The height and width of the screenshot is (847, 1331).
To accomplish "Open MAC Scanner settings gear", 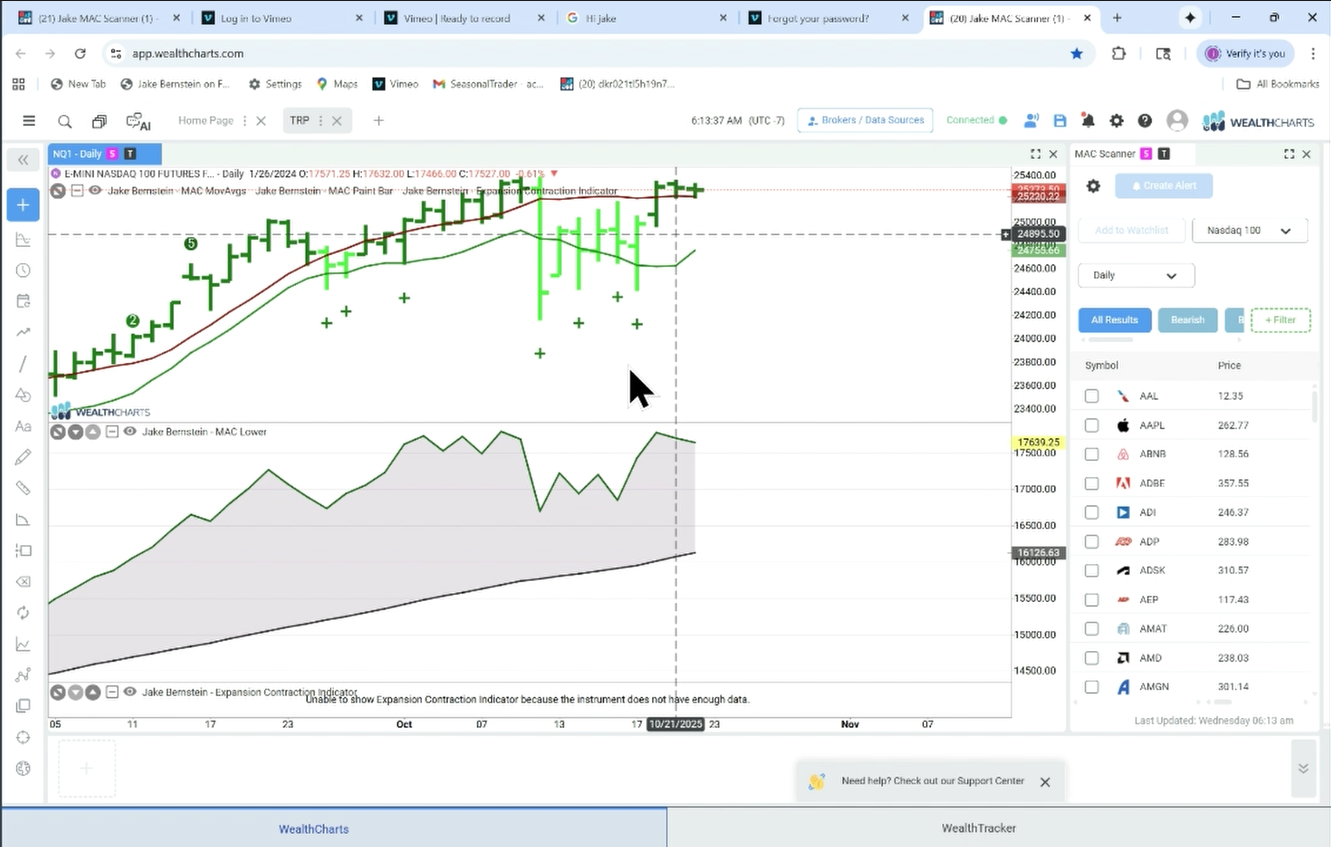I will click(1093, 186).
